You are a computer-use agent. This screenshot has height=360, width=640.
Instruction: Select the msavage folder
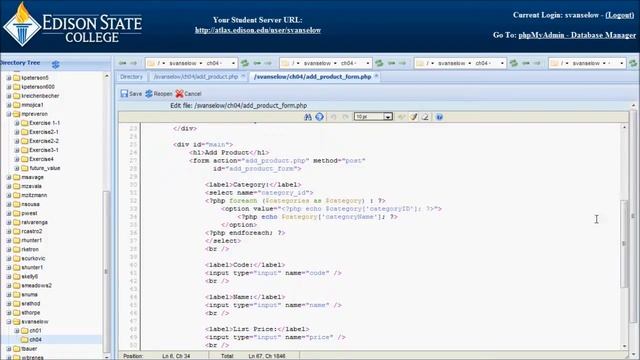32,177
